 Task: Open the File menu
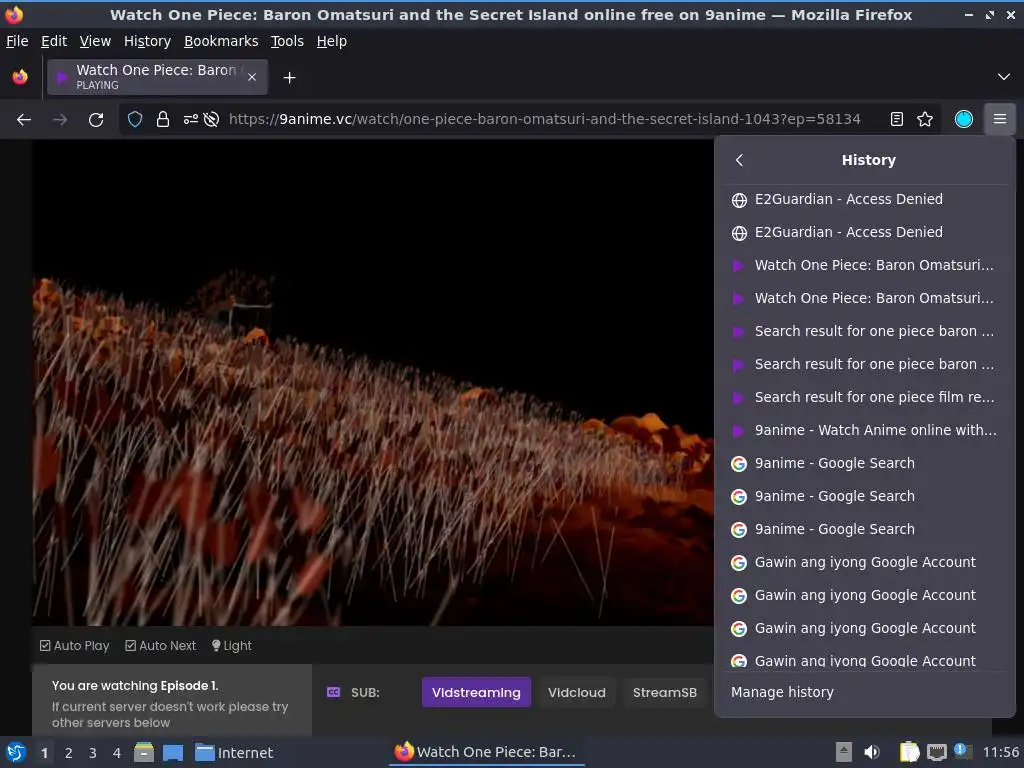[x=17, y=41]
